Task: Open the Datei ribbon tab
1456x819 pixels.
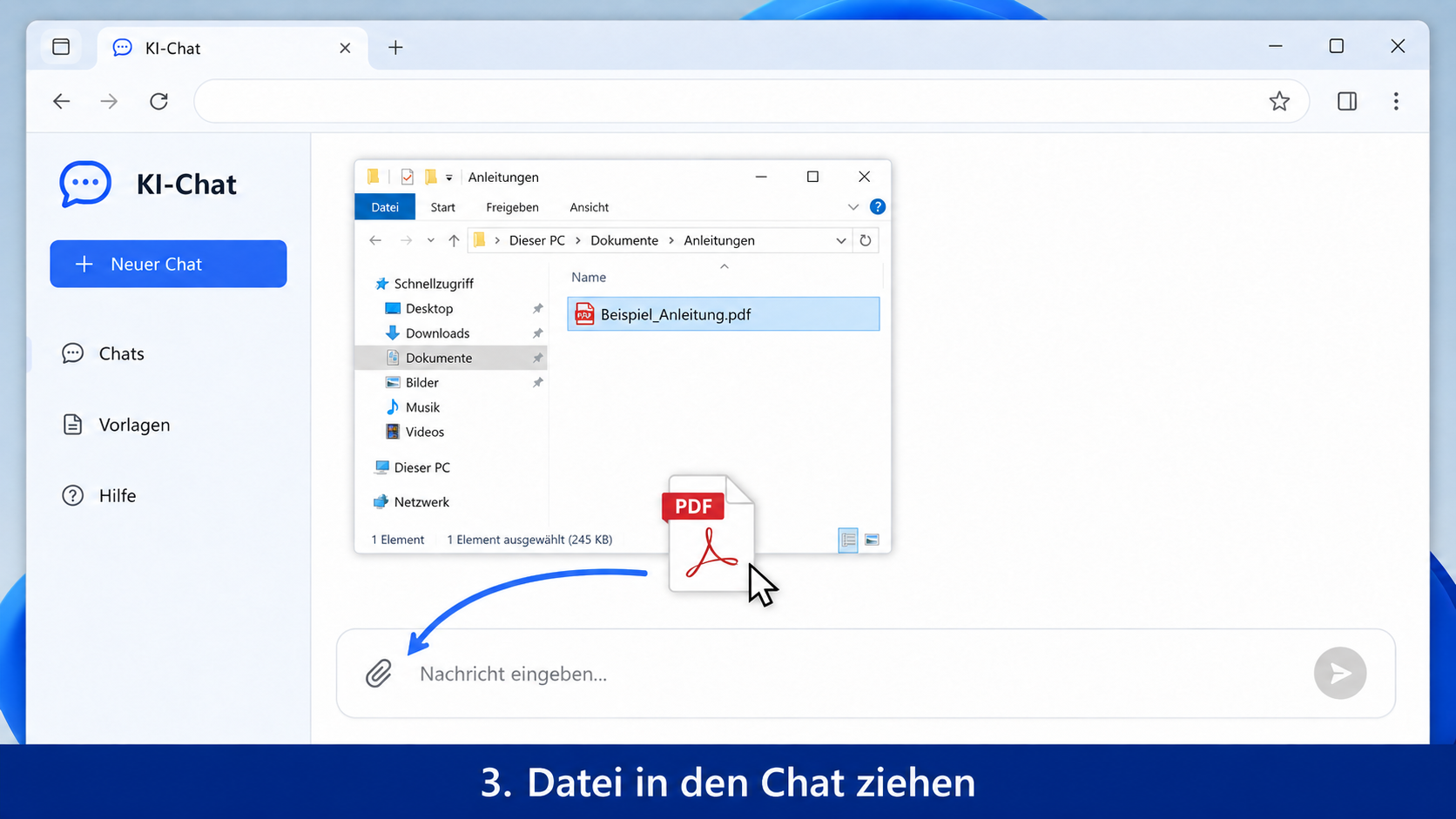Action: click(385, 207)
